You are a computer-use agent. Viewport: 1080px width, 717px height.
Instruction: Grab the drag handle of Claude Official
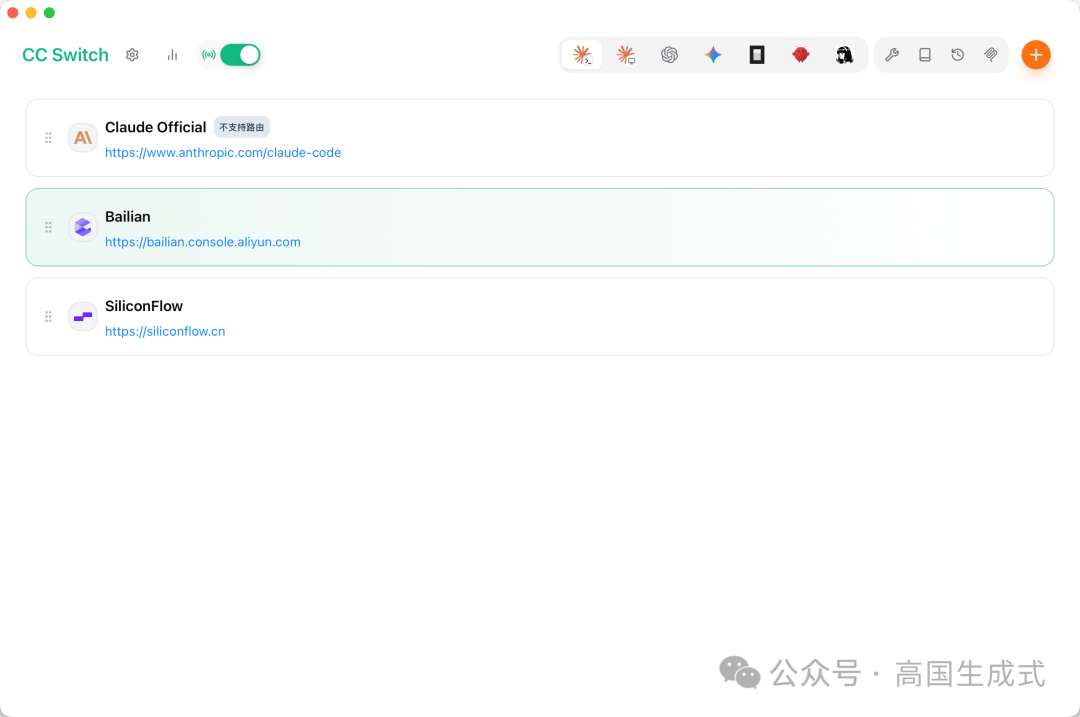[x=48, y=138]
